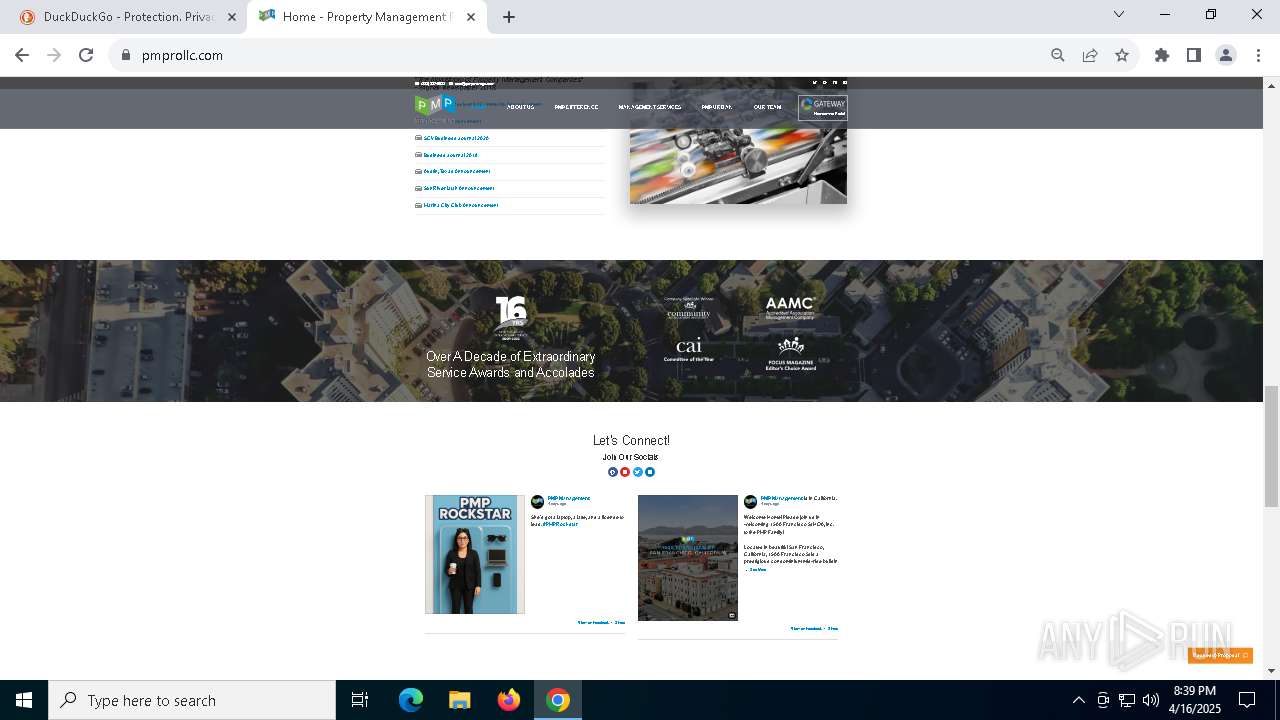Open a new browser tab

coord(509,17)
